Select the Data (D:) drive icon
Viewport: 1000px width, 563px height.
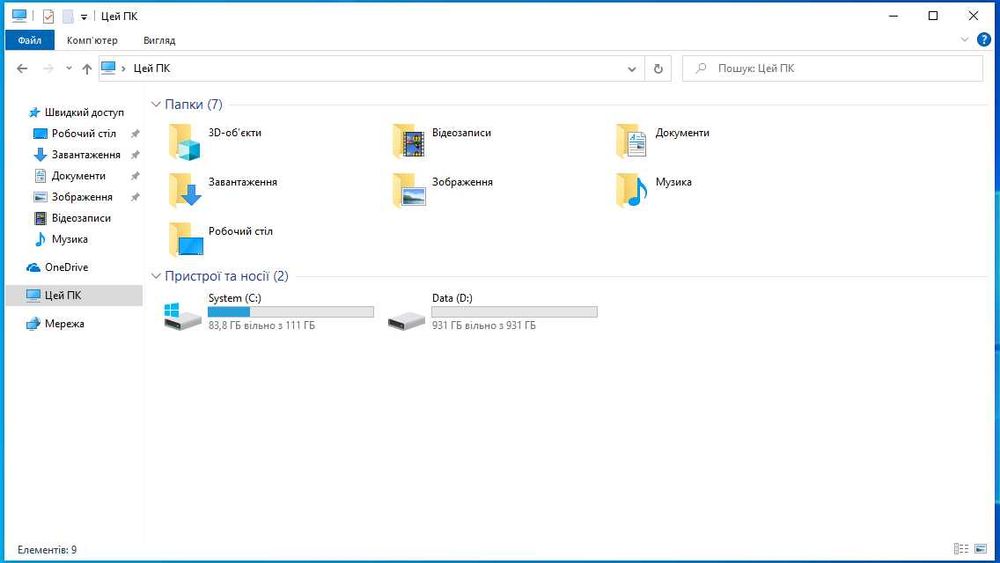(406, 321)
